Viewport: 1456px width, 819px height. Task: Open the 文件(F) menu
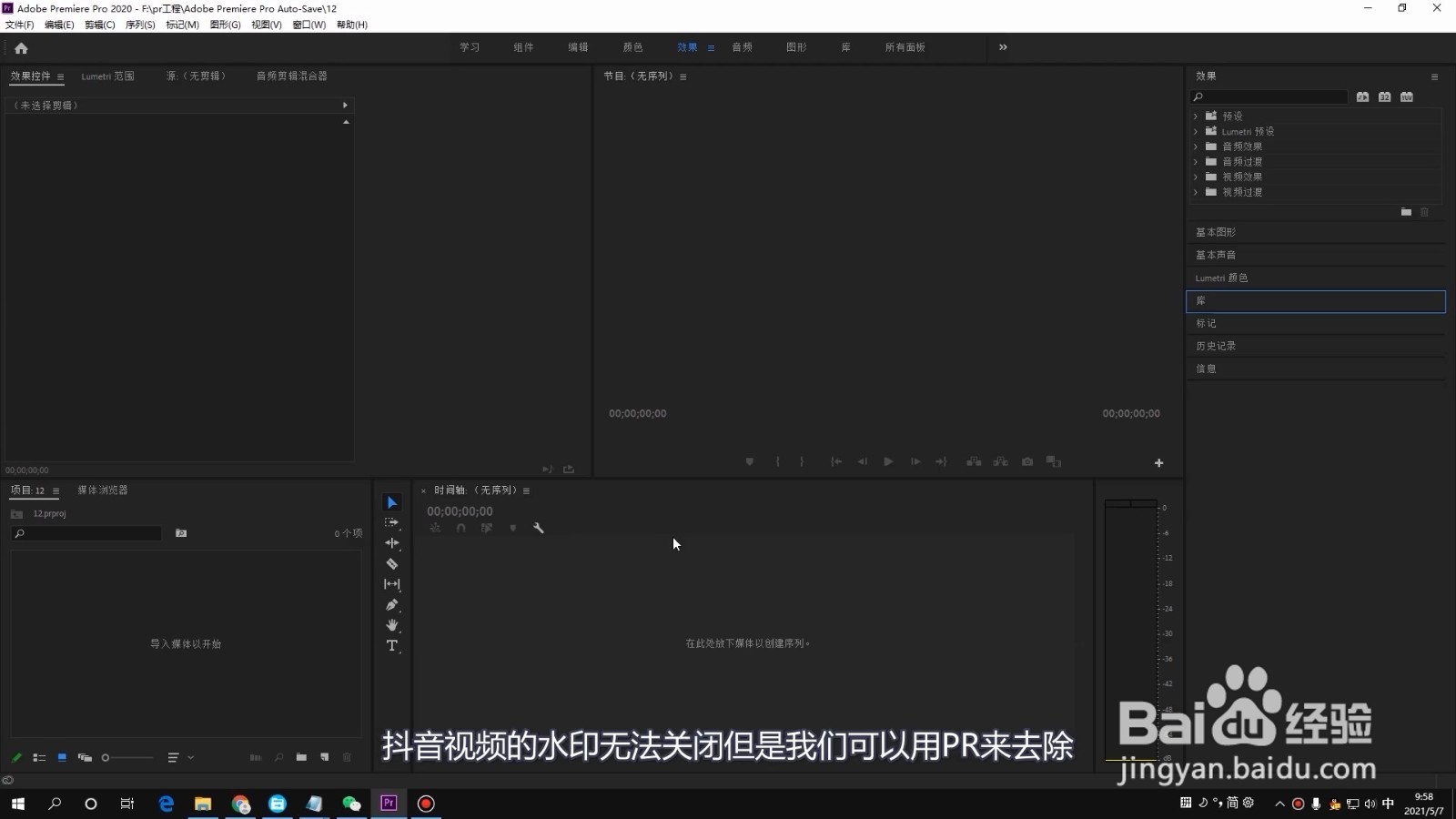20,25
